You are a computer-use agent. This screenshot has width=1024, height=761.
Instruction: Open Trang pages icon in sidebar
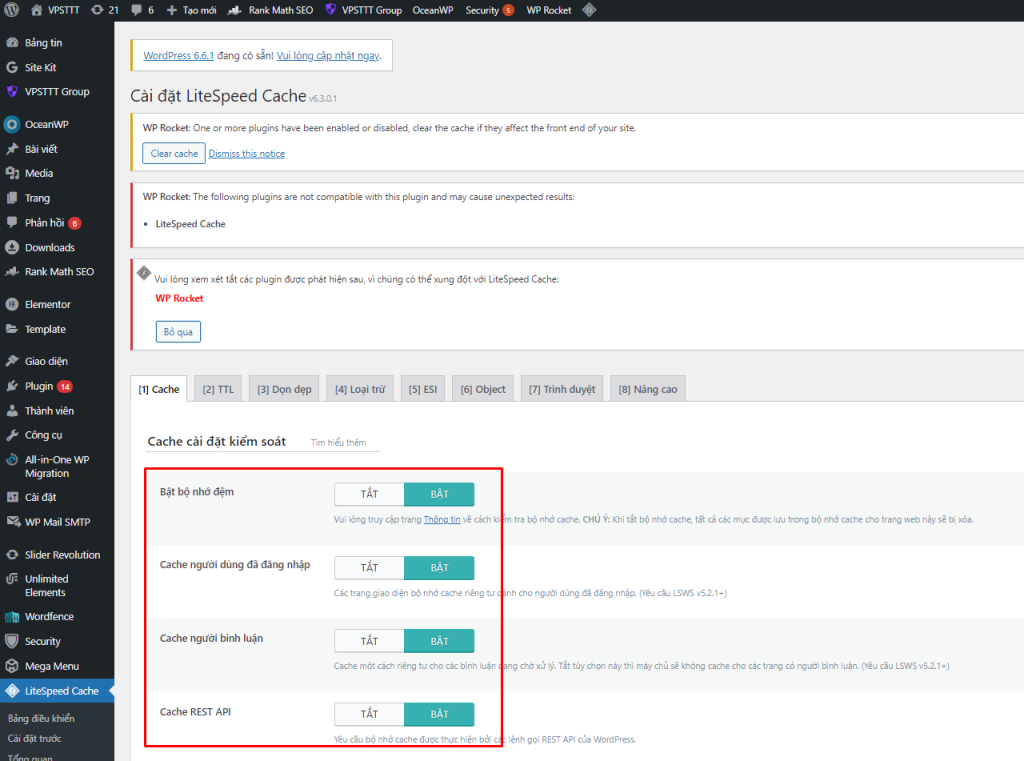click(x=12, y=198)
